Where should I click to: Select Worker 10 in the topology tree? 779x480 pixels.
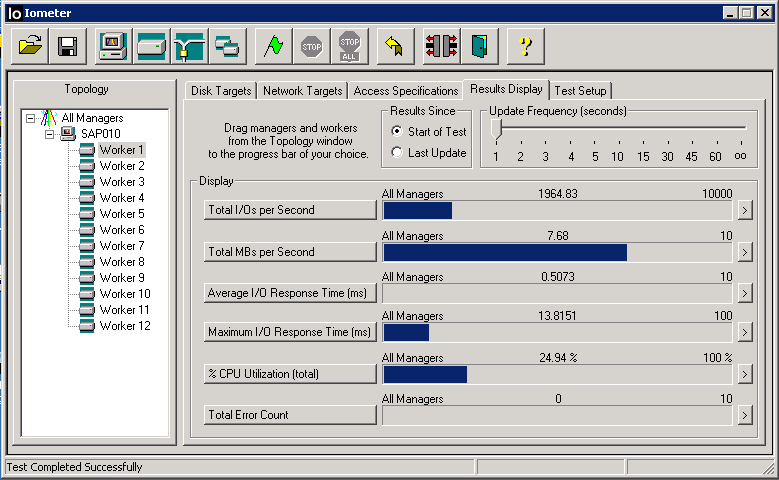click(125, 294)
